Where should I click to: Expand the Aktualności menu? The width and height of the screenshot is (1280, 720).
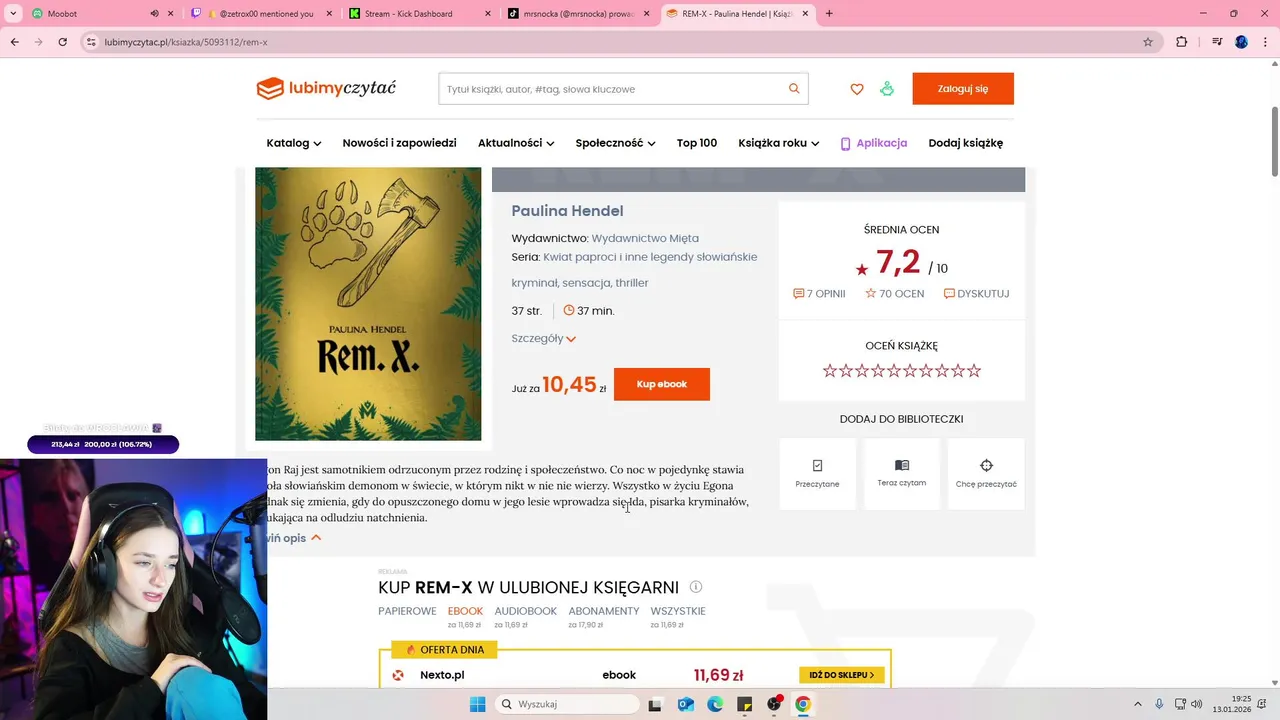point(516,143)
